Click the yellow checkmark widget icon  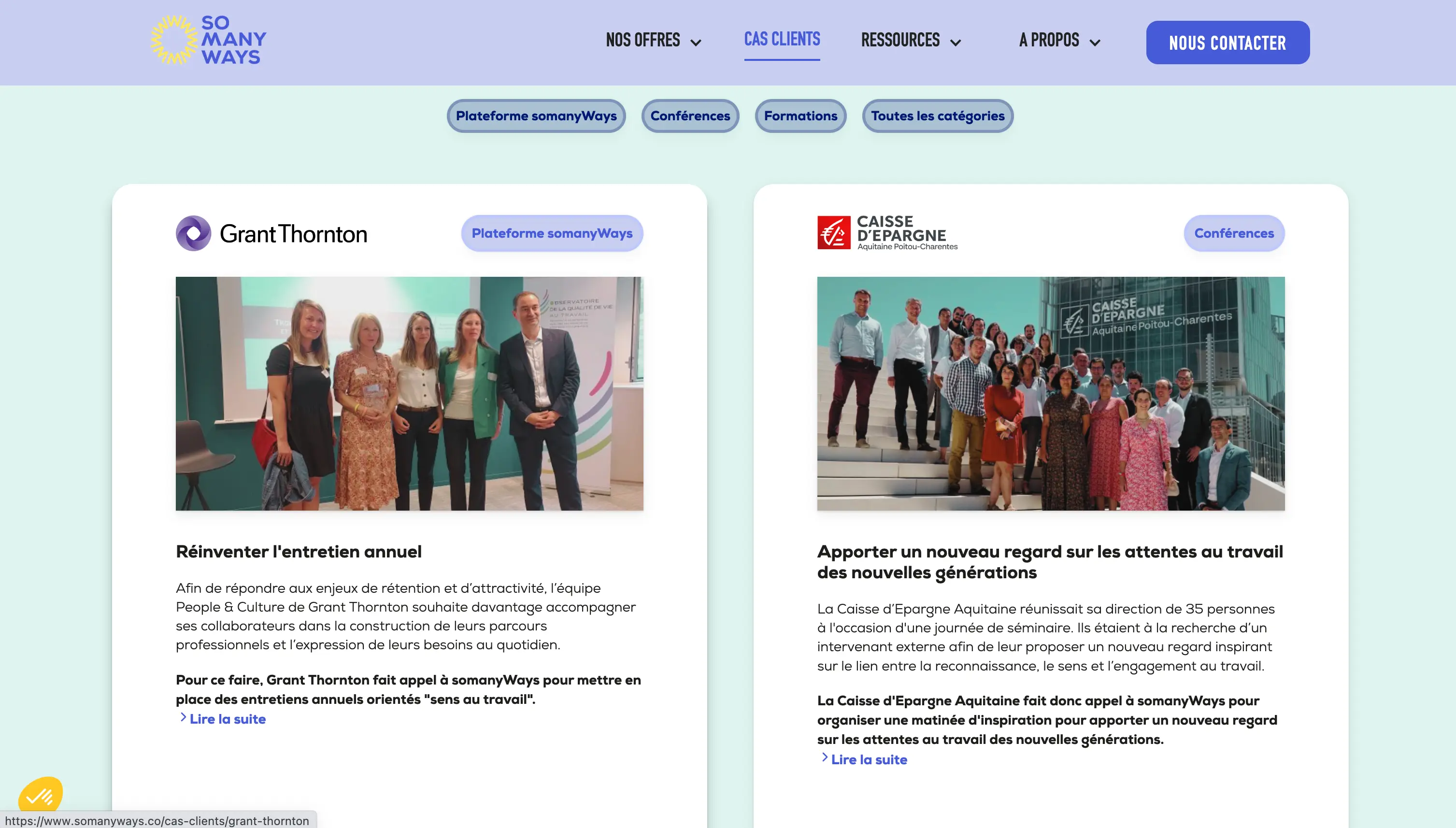[41, 795]
